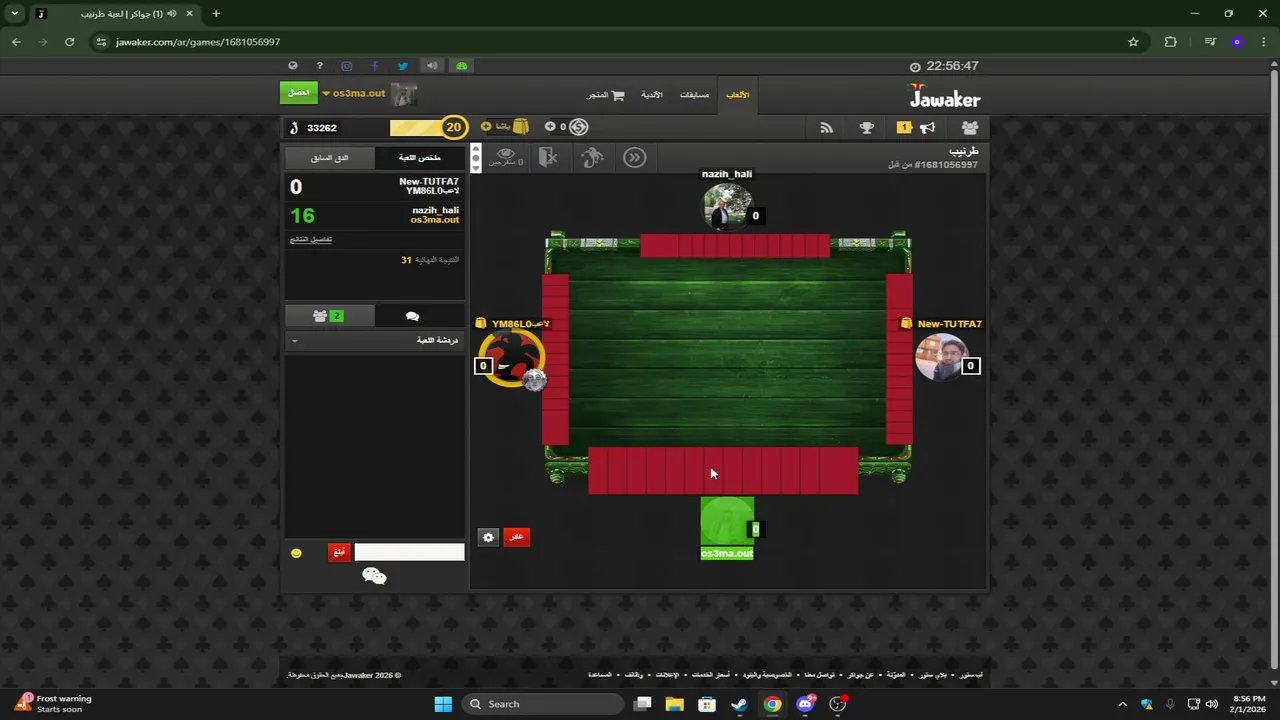The width and height of the screenshot is (1280, 720).
Task: Open المتجر store cart menu
Action: pyautogui.click(x=605, y=95)
